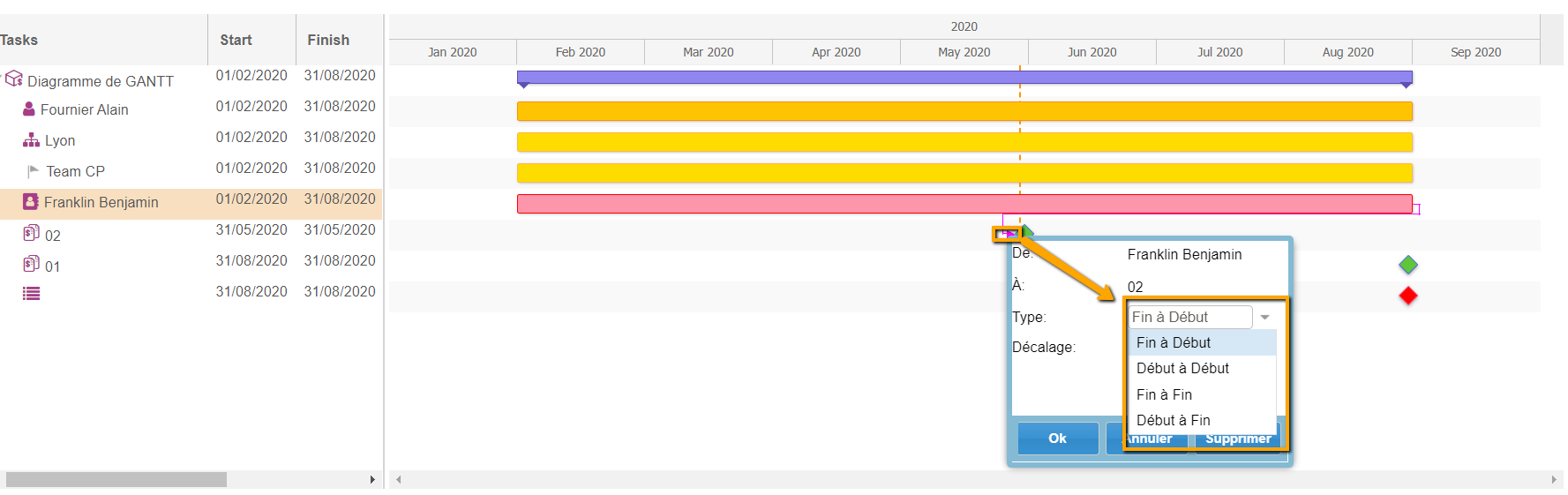Click the invoice icon beside task 02
The image size is (1568, 495).
31,234
